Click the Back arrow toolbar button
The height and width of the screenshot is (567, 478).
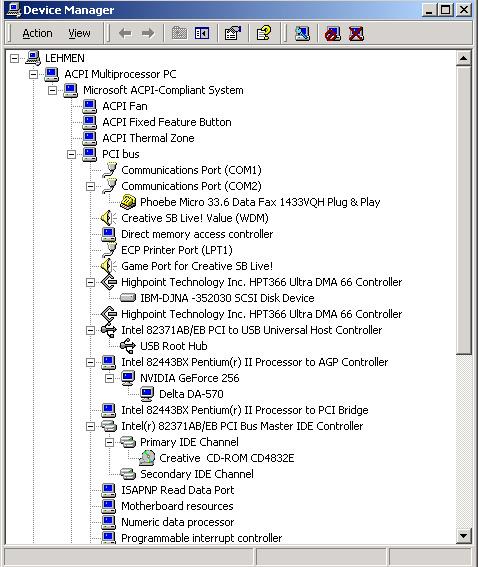125,34
